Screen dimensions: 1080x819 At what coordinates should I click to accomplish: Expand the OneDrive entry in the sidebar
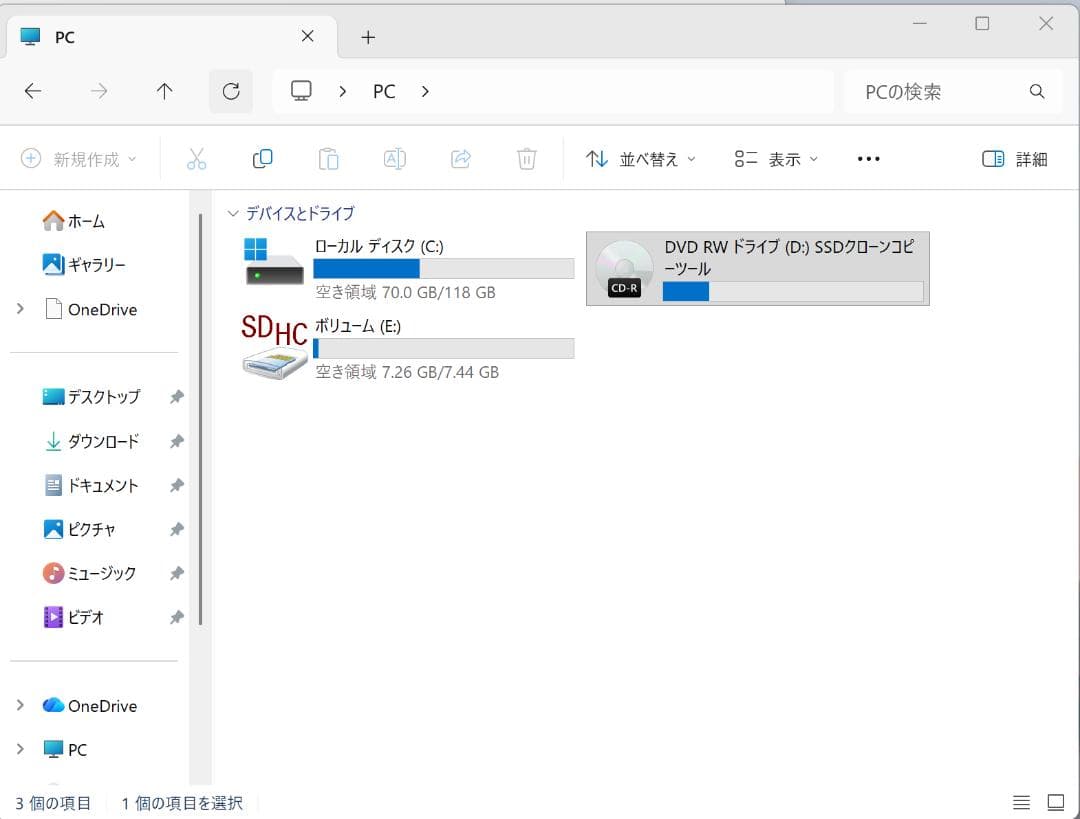coord(22,309)
